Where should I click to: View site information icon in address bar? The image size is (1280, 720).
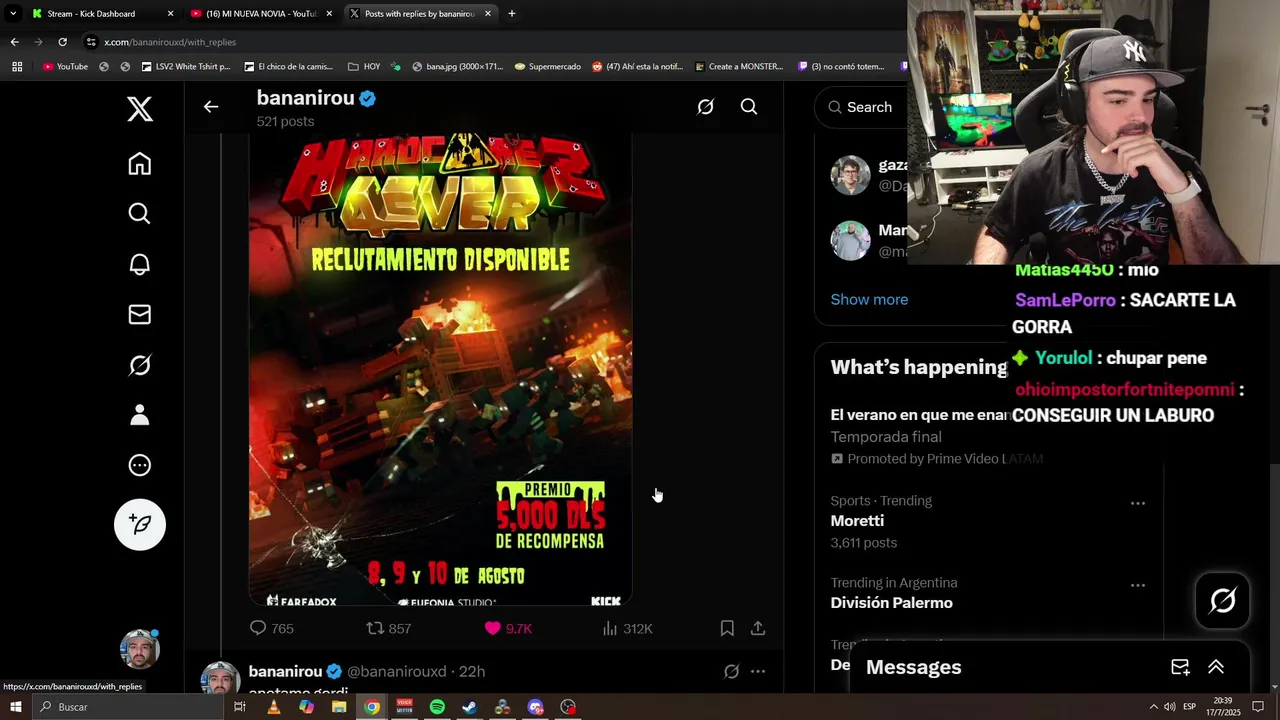pyautogui.click(x=91, y=42)
